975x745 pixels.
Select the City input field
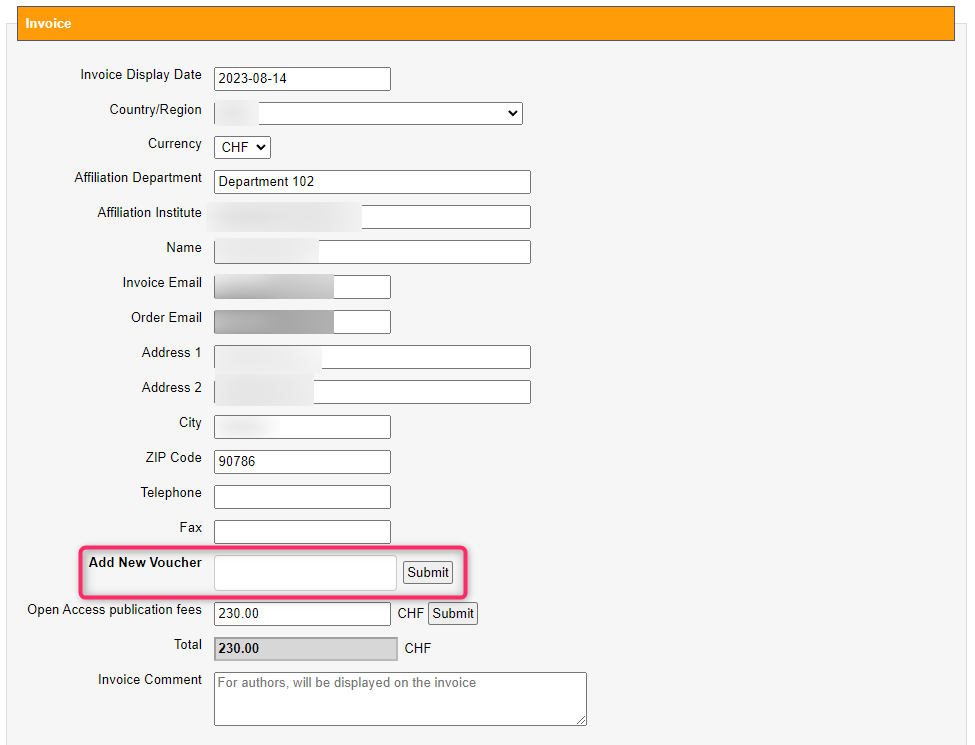coord(302,427)
